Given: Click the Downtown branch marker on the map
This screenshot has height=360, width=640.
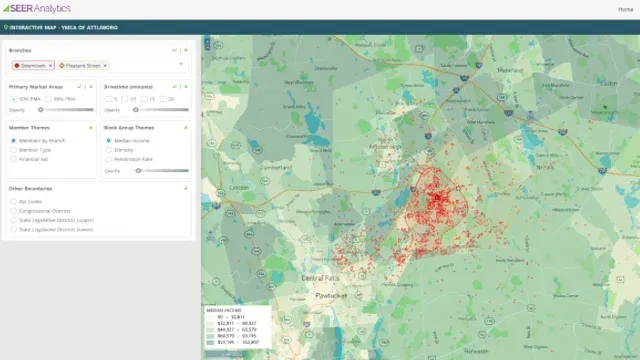Looking at the screenshot, I should (x=437, y=198).
